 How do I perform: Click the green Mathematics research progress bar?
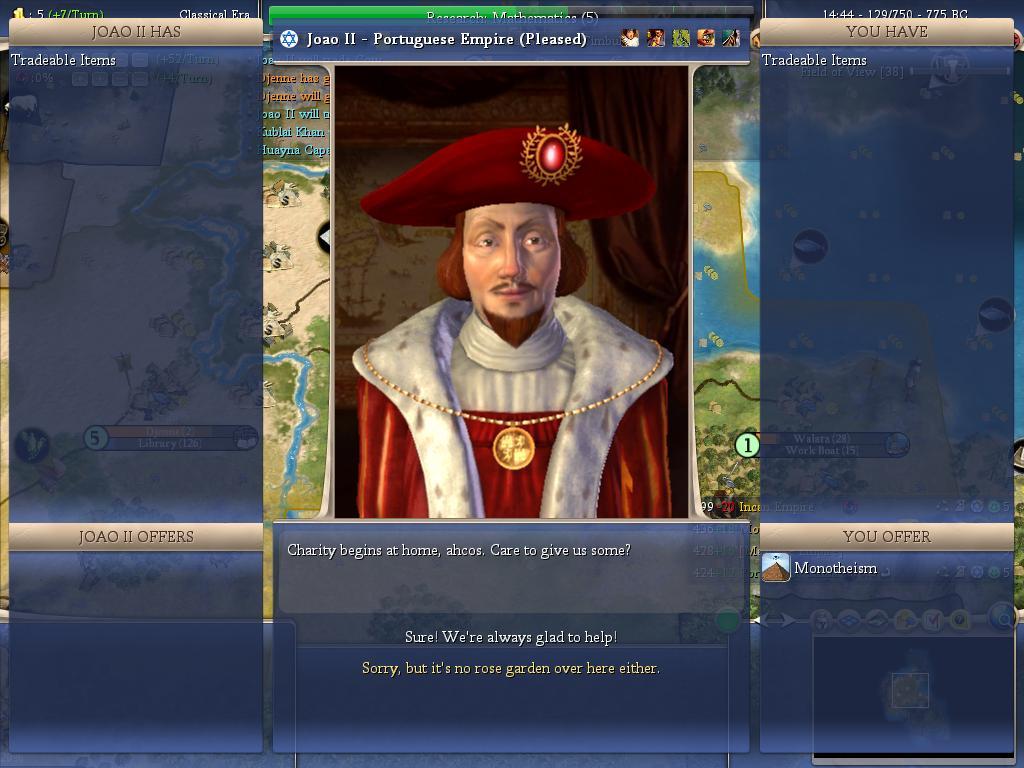click(418, 14)
